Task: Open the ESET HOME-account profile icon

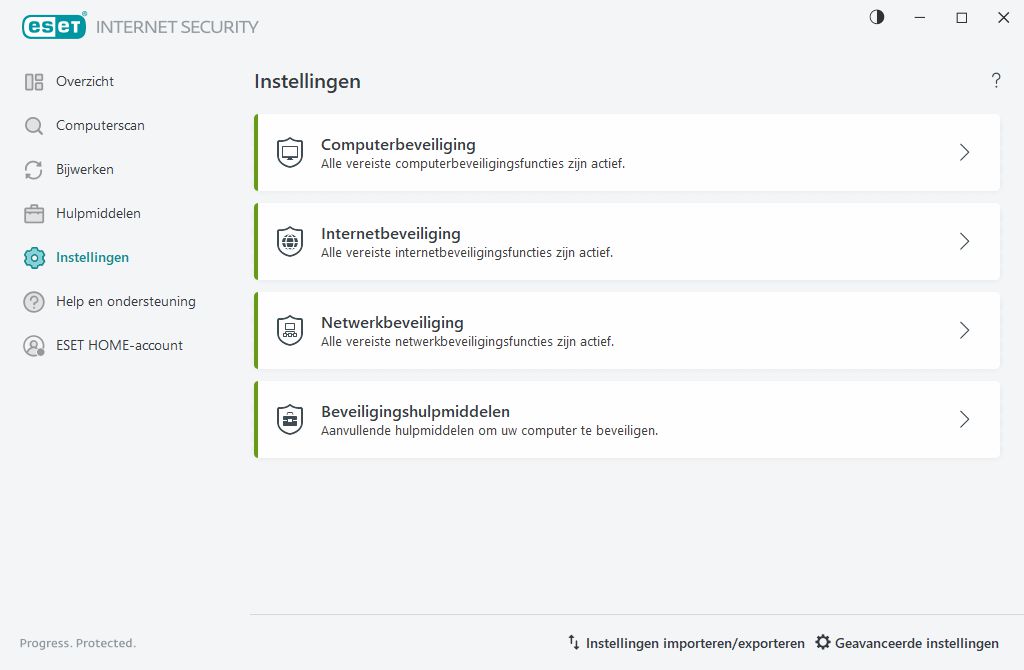Action: click(31, 345)
